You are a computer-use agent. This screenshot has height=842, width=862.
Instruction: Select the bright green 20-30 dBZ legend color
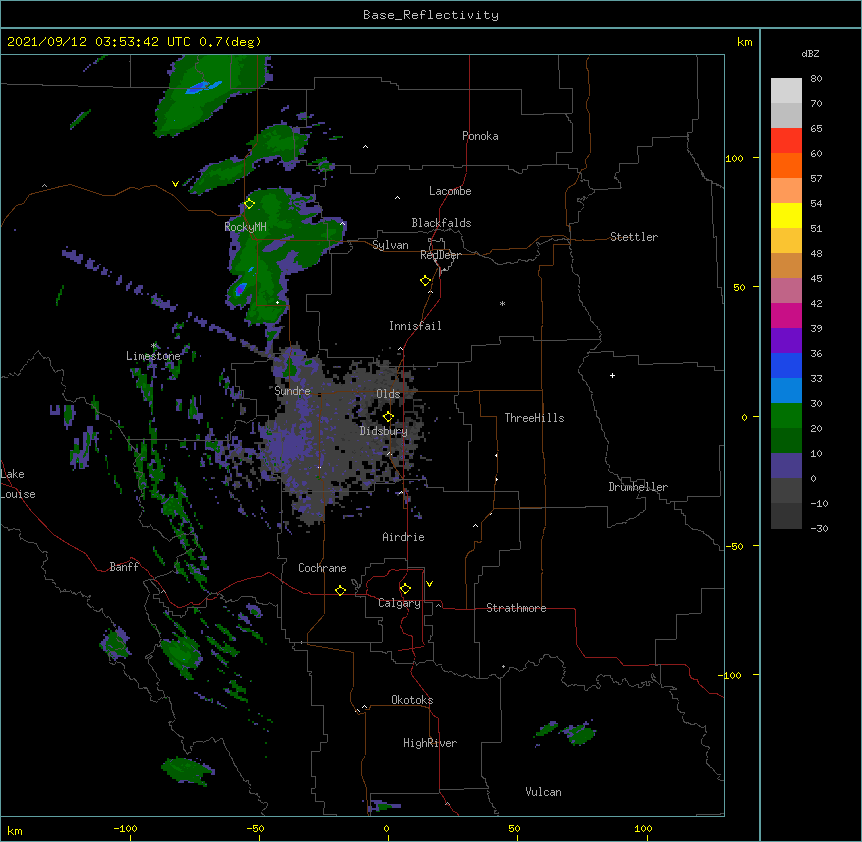pos(786,416)
